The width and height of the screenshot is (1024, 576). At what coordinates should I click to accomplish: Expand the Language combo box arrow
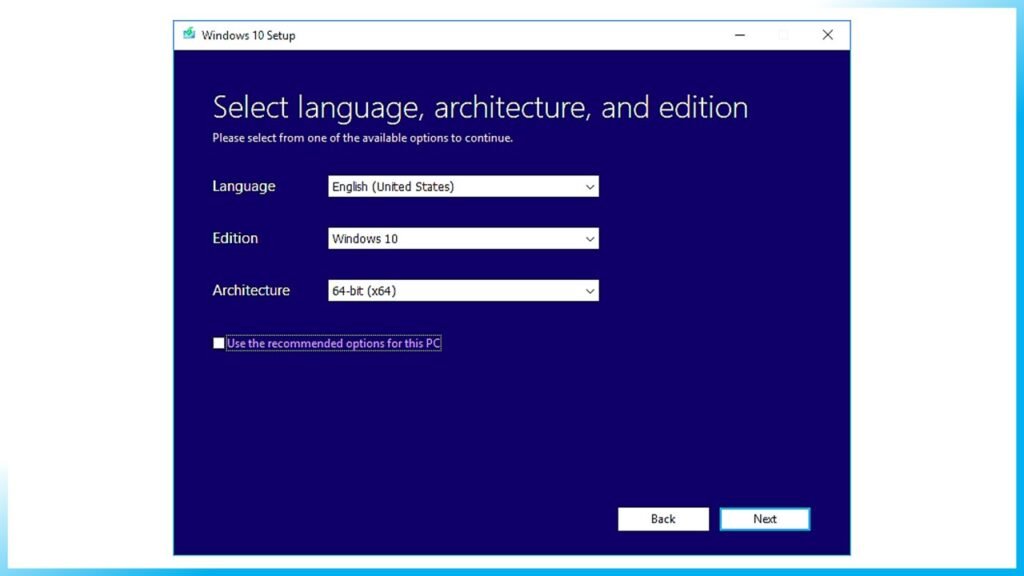(590, 186)
